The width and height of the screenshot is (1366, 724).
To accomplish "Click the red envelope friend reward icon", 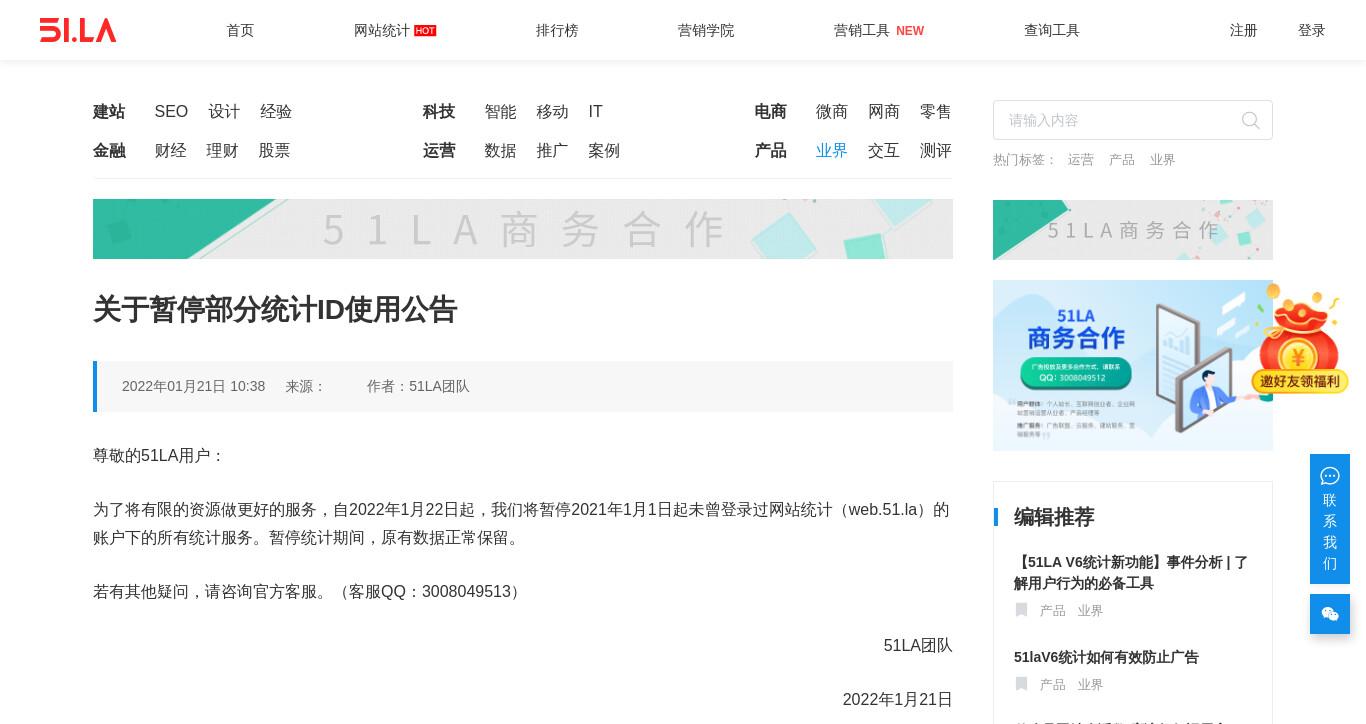I will click(x=1299, y=340).
